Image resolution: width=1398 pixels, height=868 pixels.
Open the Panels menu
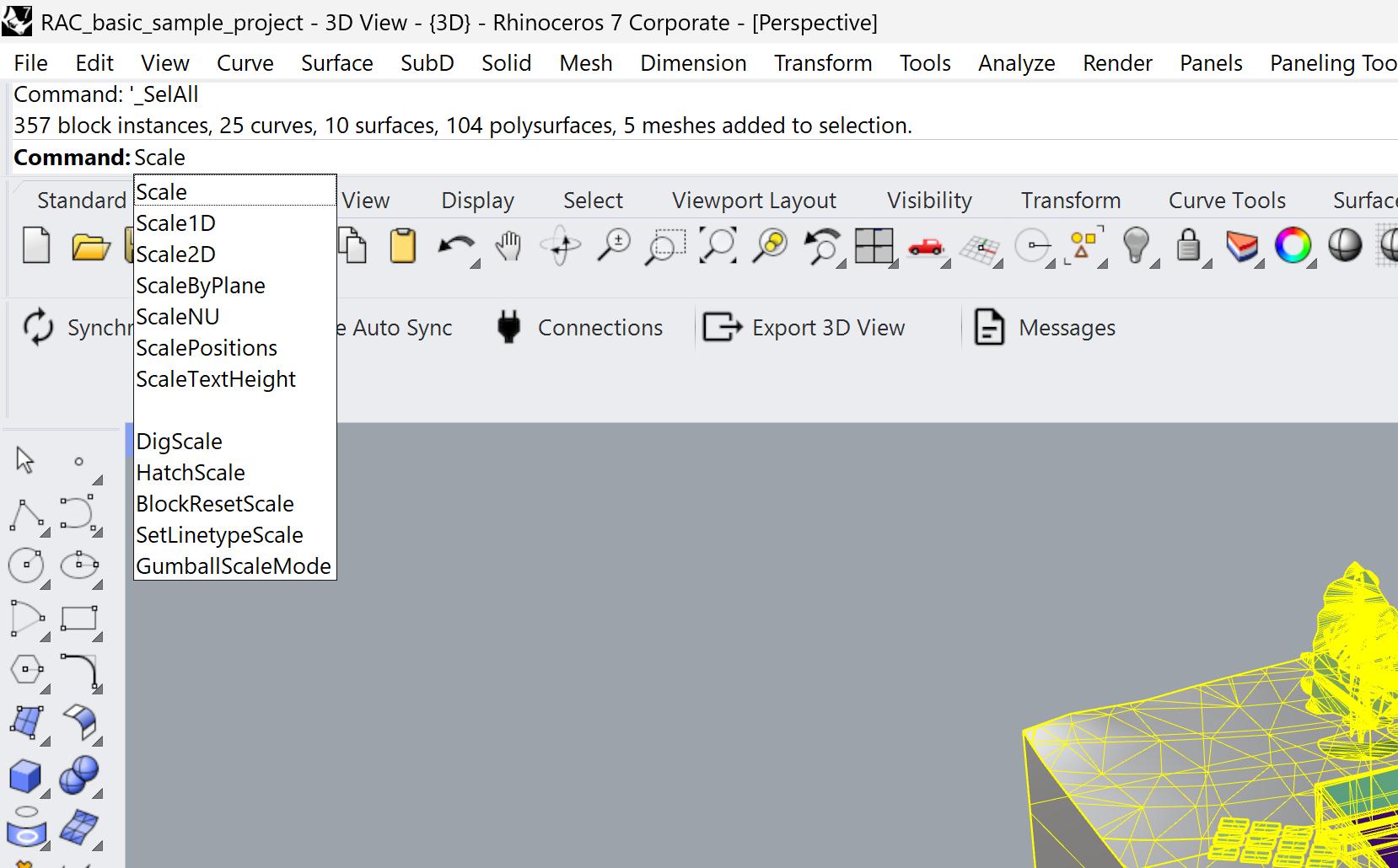pos(1211,63)
